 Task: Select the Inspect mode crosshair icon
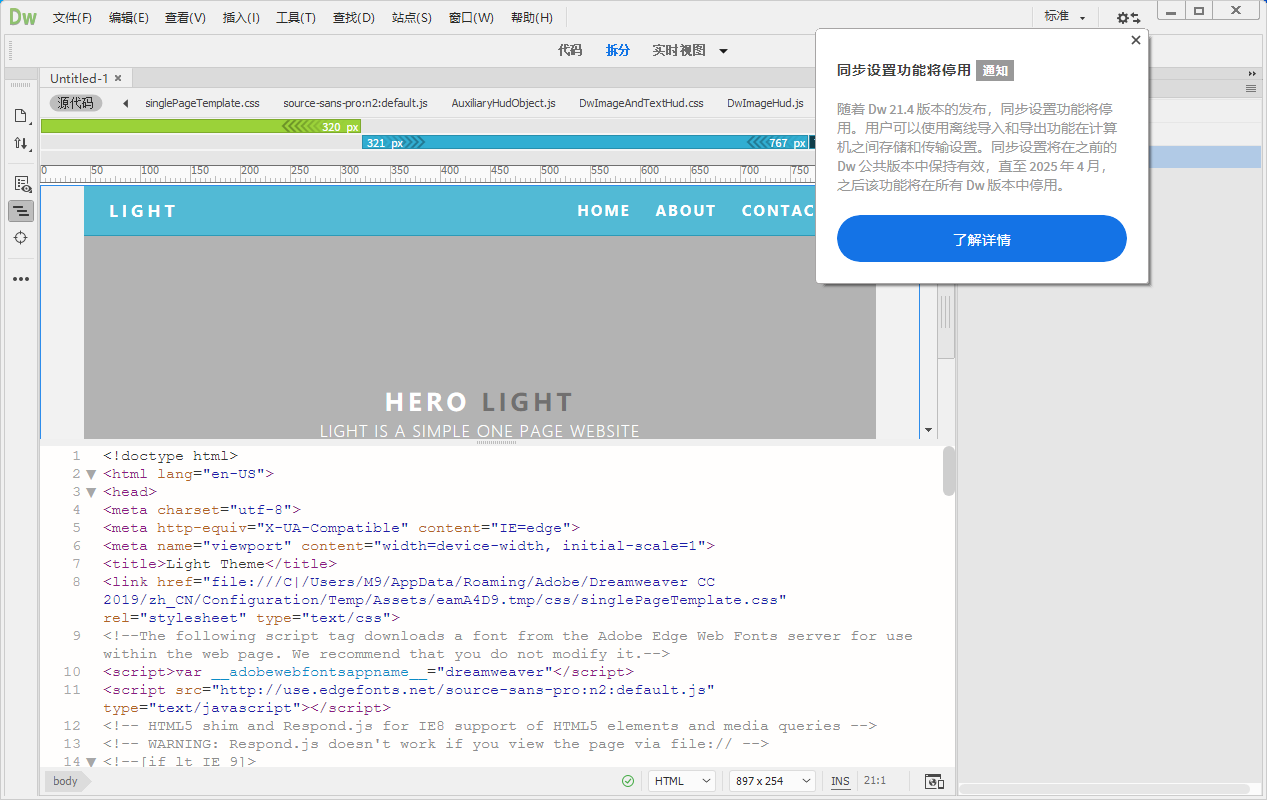(21, 238)
